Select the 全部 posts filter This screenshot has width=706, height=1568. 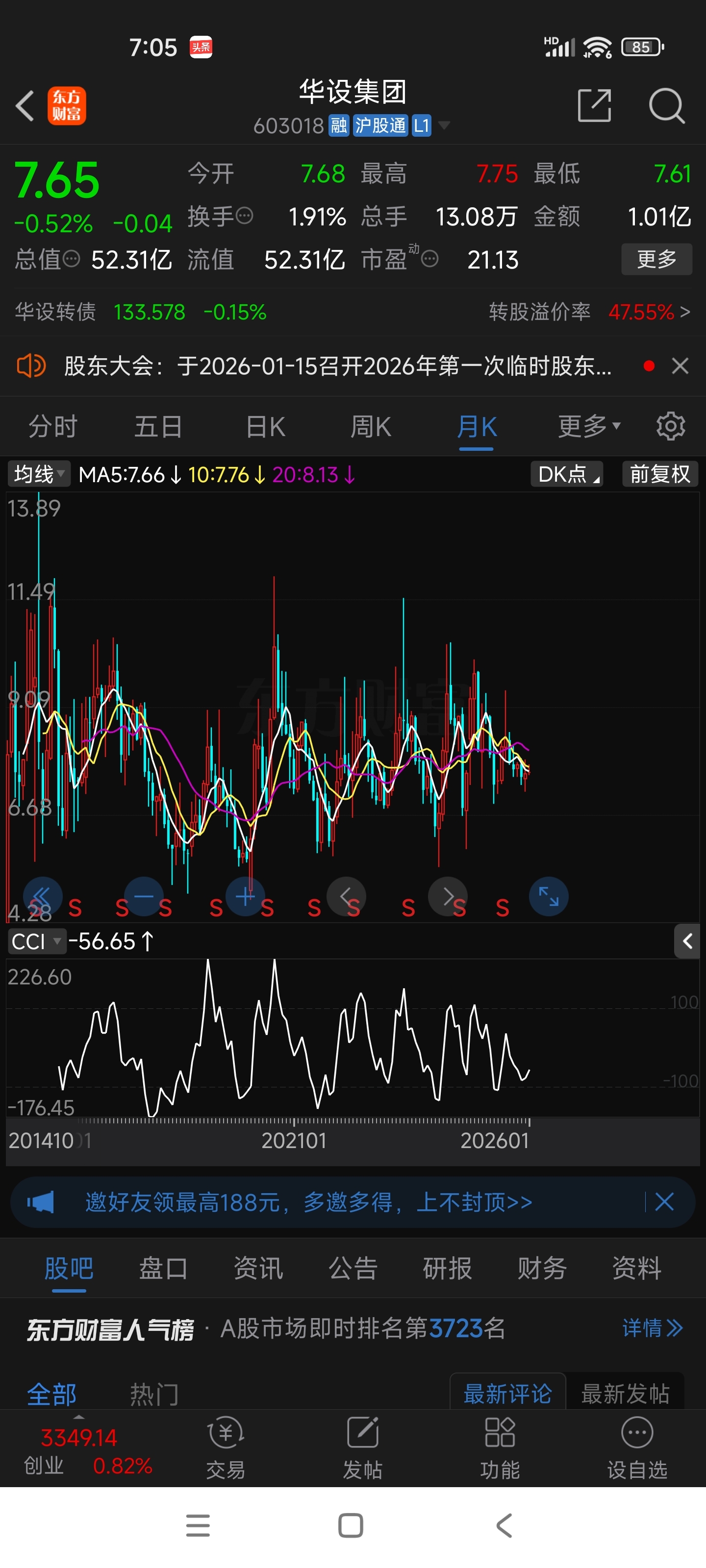click(x=52, y=1394)
